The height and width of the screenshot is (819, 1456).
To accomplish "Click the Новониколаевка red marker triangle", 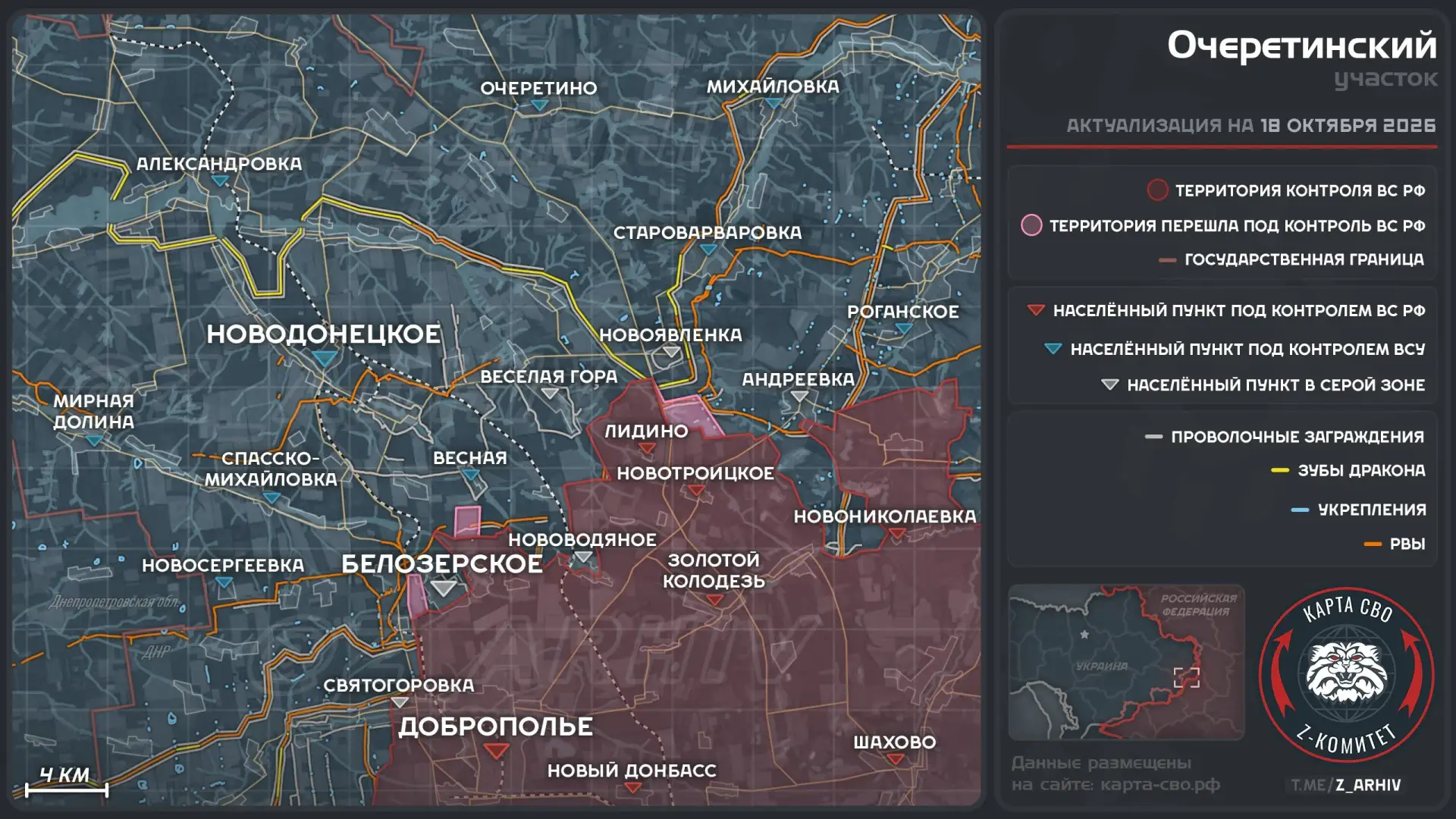I will tap(897, 534).
